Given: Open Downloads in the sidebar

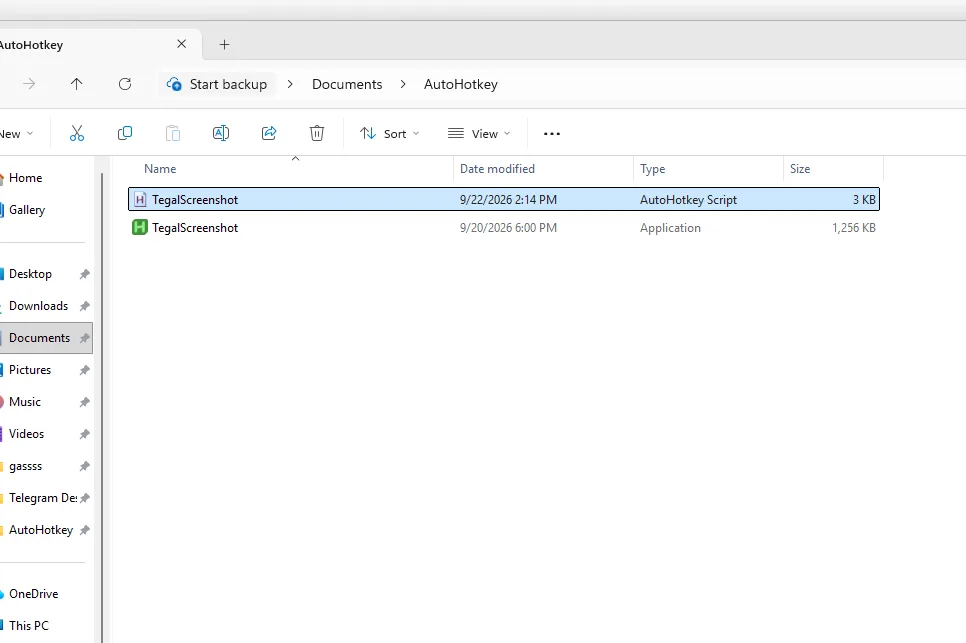Looking at the screenshot, I should [x=38, y=306].
